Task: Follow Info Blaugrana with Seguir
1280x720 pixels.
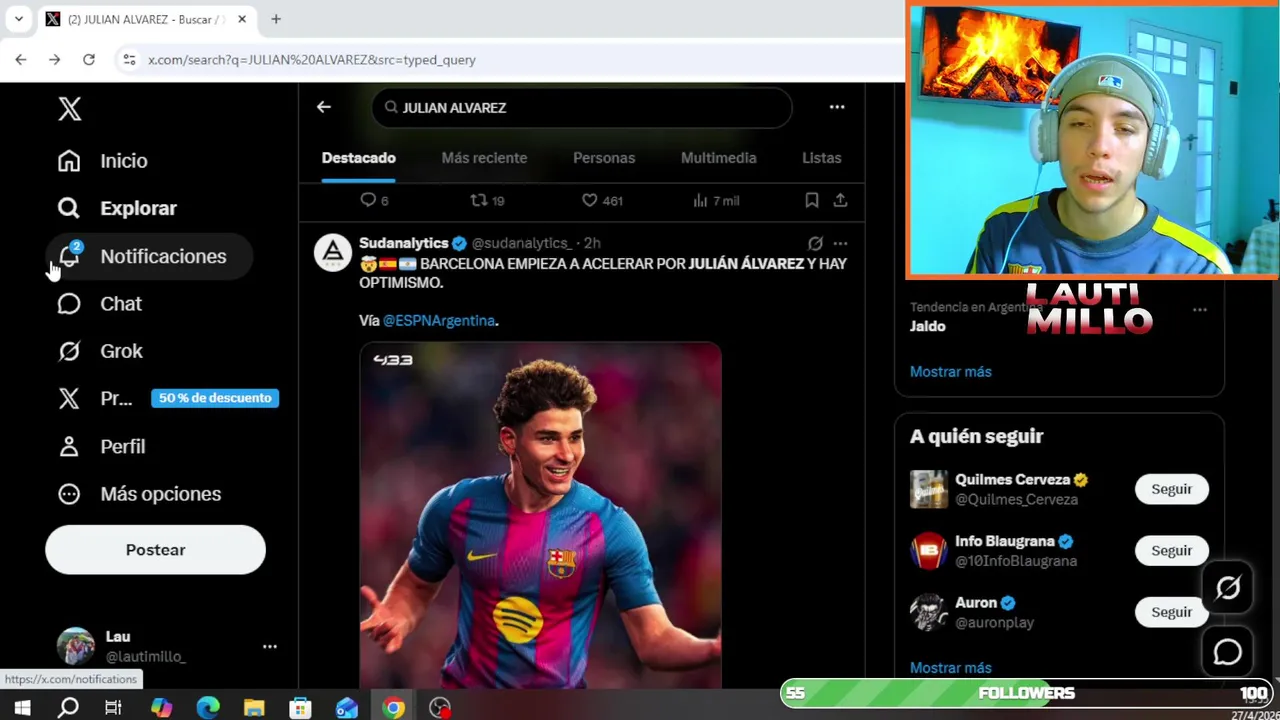Action: tap(1171, 551)
